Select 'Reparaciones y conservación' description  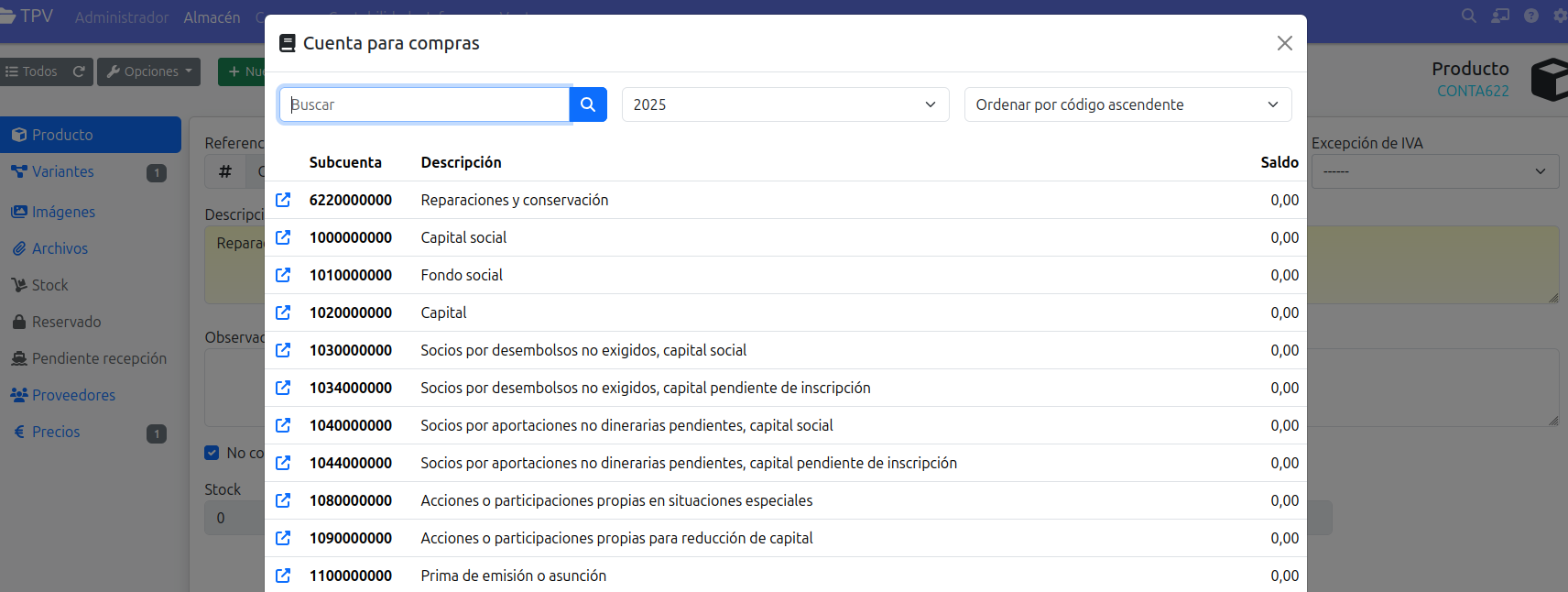[515, 200]
